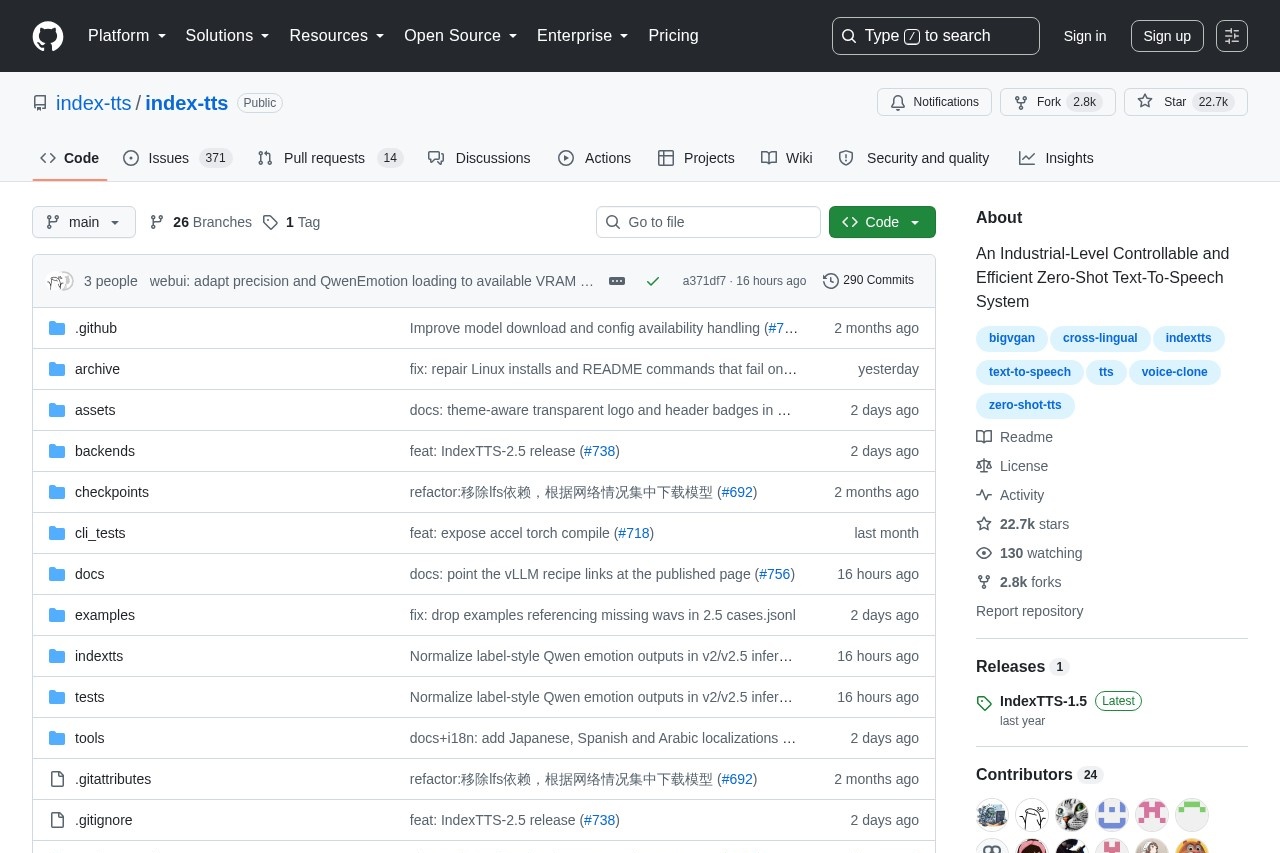View 290 Commits history

coord(868,281)
